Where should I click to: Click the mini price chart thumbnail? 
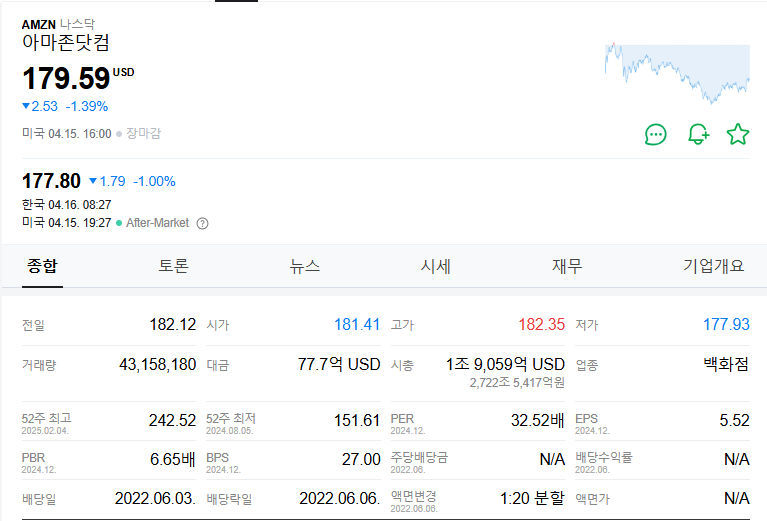677,73
